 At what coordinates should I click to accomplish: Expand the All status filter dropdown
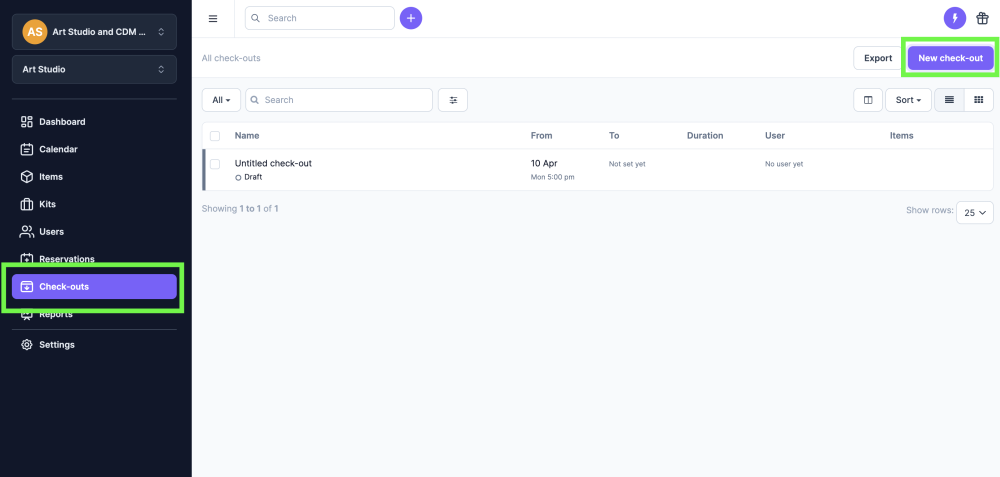pos(221,100)
